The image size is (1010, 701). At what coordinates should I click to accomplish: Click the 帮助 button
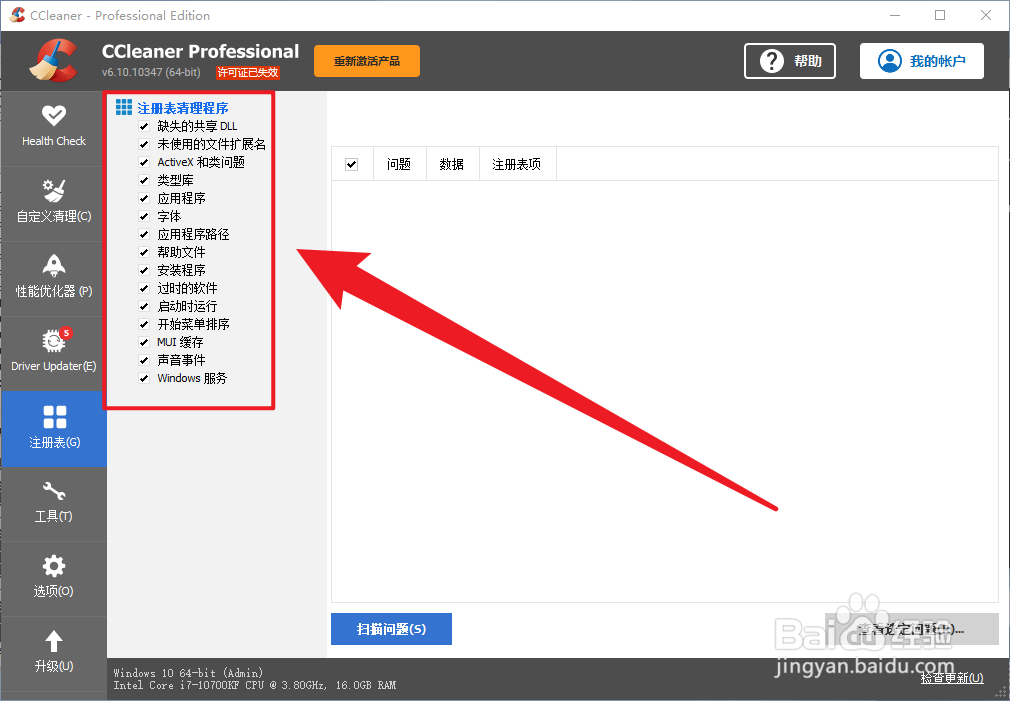(x=790, y=61)
